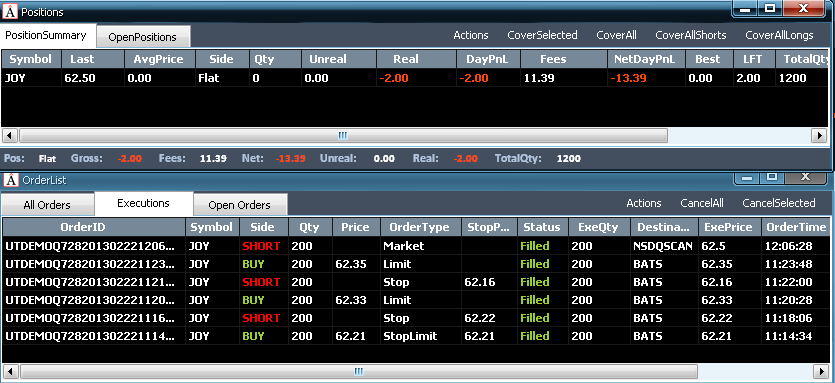Click Positions scrollbar left arrow

tap(10, 136)
